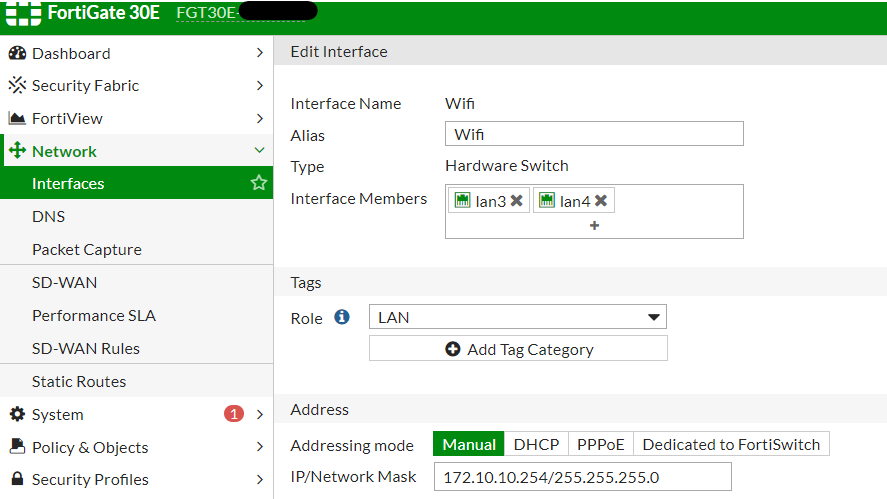Remove lan3 from interface members
The image size is (887, 499).
tap(516, 201)
